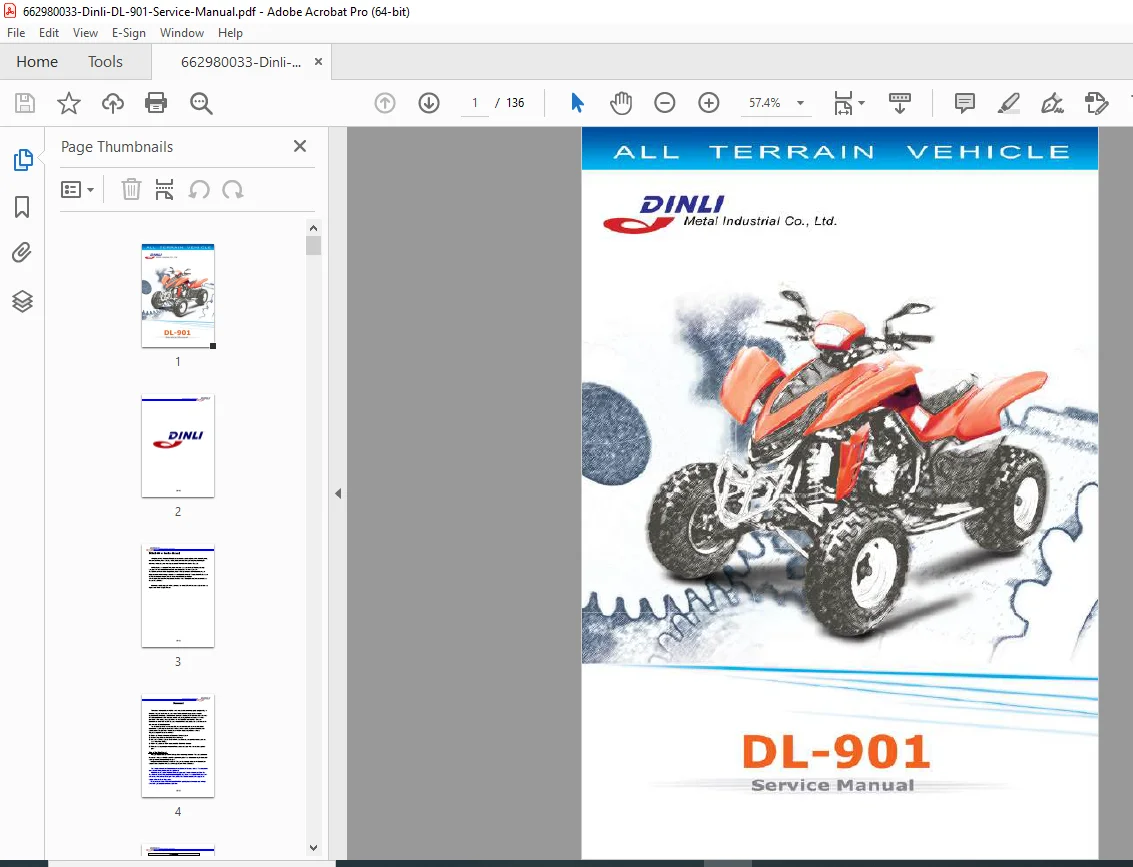This screenshot has width=1133, height=867.
Task: Go to previous page arrow
Action: (x=385, y=103)
